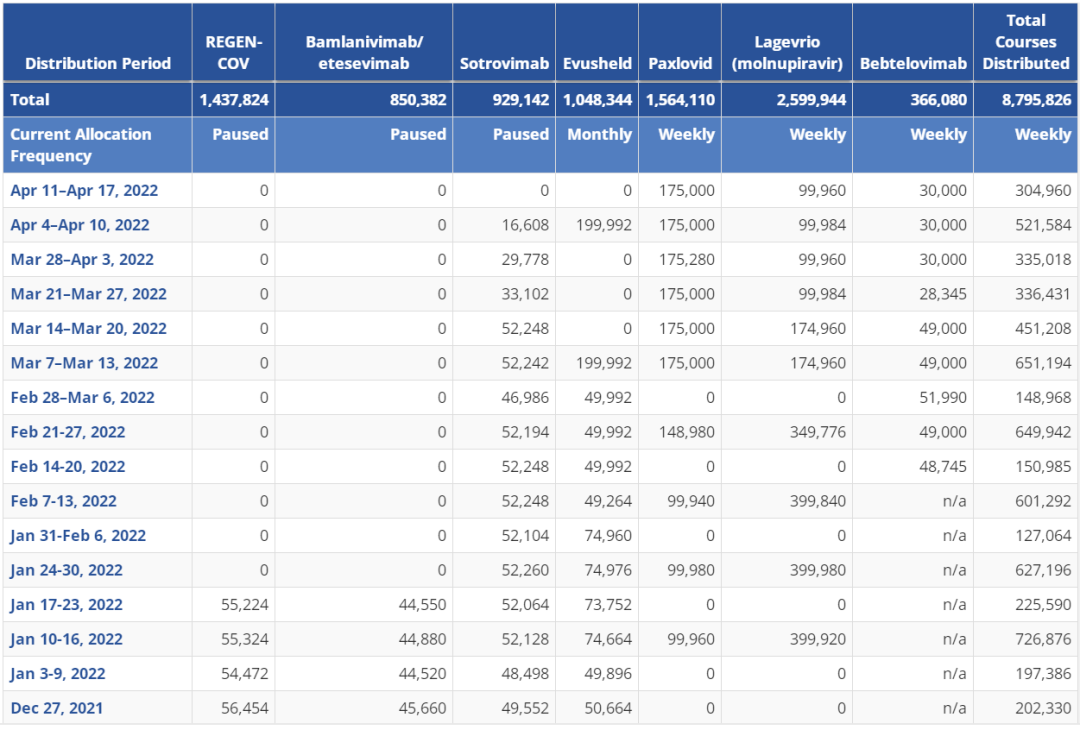Screen dimensions: 1080x730
Task: Click the Sotrovimab column header
Action: (504, 63)
